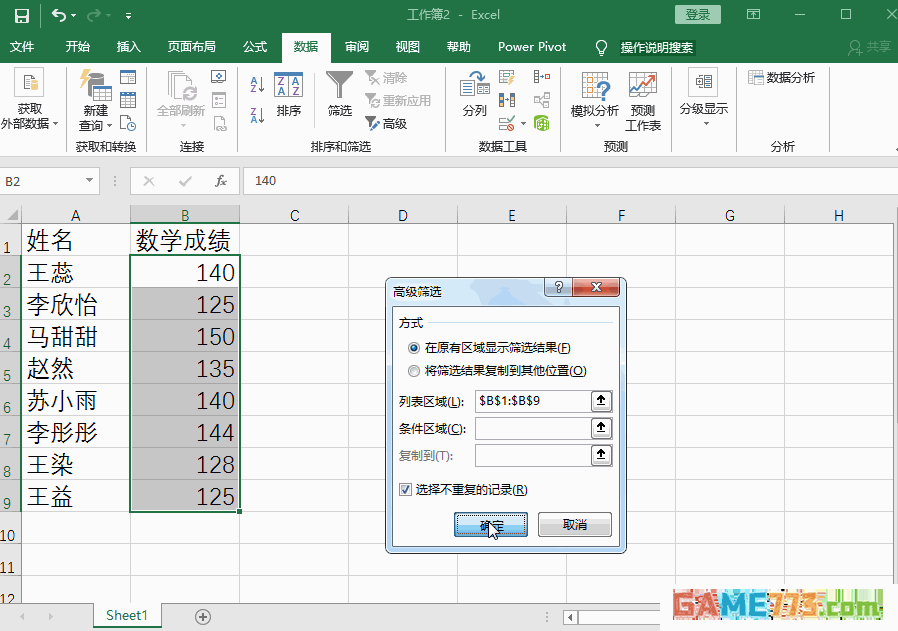Click the 取消 button in the dialog
The width and height of the screenshot is (898, 631).
pyautogui.click(x=574, y=525)
